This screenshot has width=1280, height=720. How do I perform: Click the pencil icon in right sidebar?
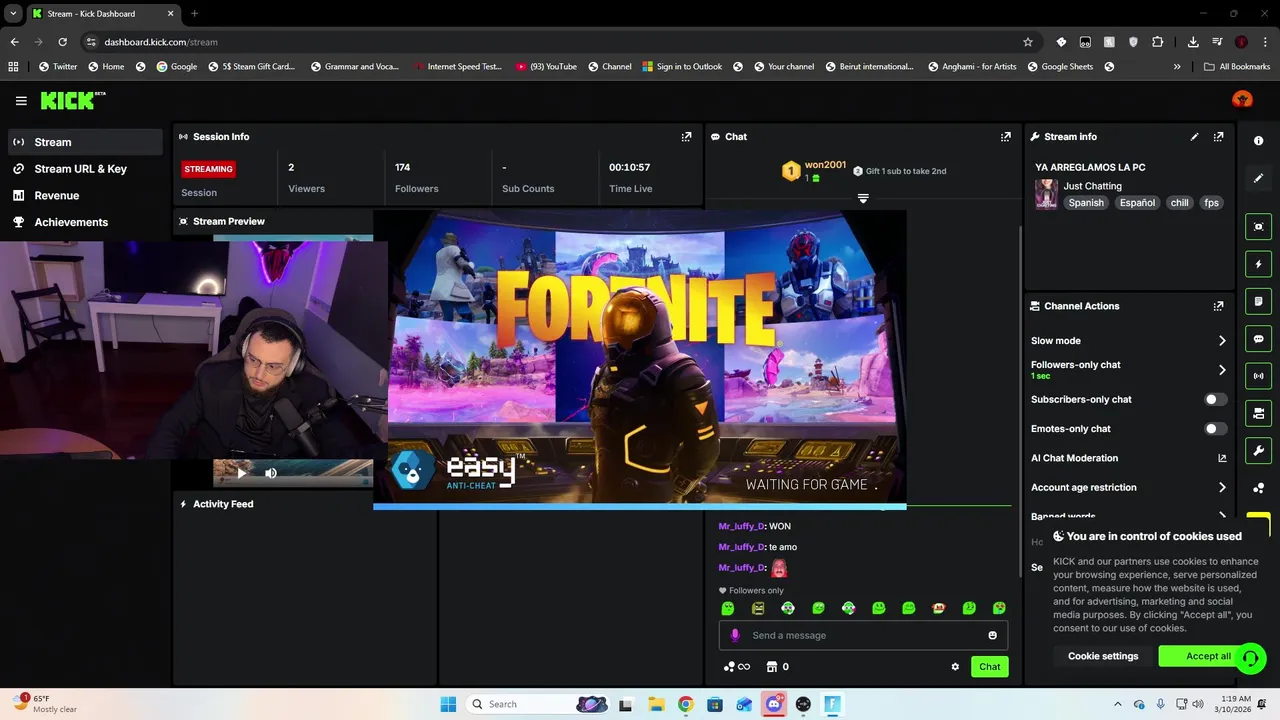point(1259,178)
